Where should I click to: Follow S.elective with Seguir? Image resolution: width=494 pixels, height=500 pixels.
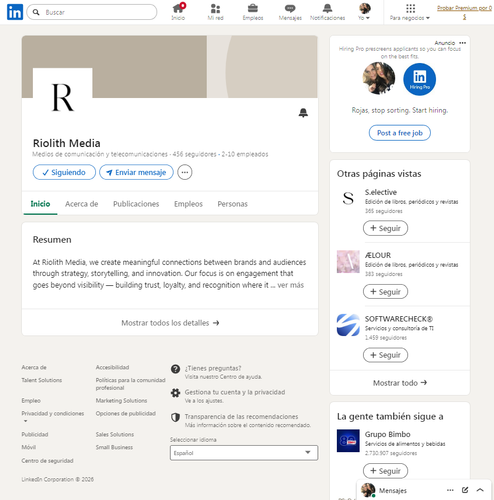tap(385, 228)
